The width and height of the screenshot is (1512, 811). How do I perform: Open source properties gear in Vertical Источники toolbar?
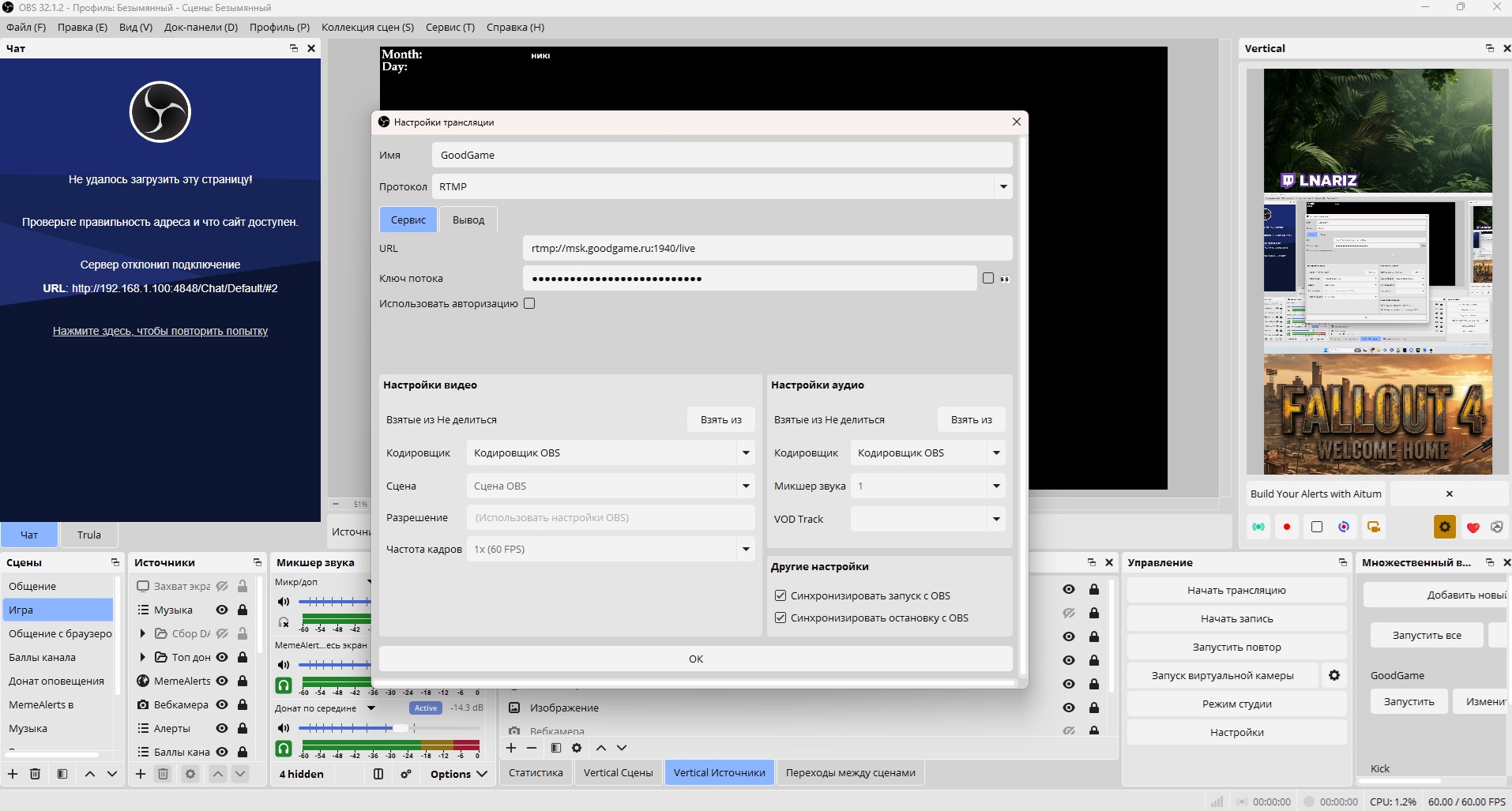coord(577,748)
